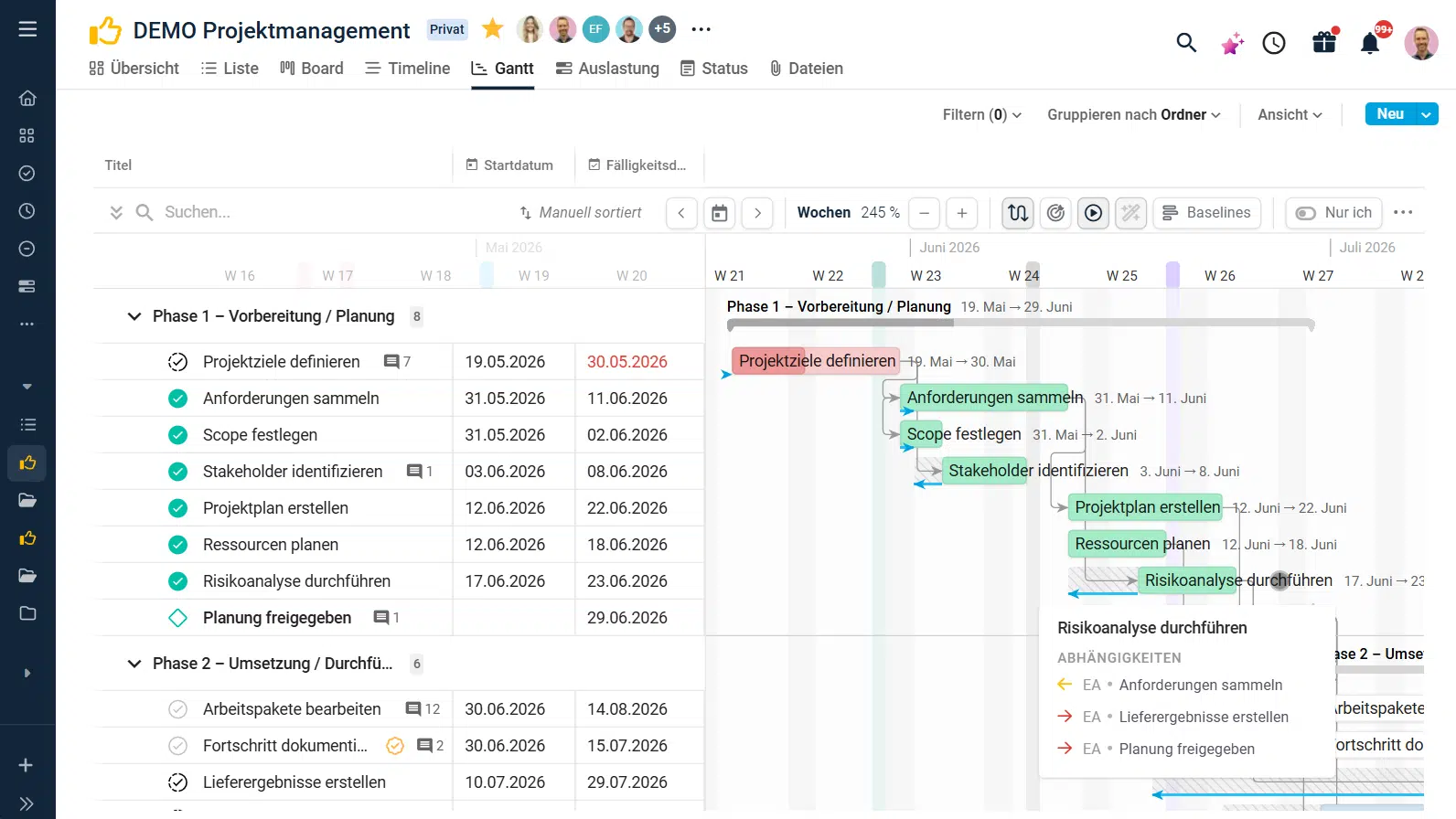The width and height of the screenshot is (1456, 819).
Task: Open the checkmark tasks icon in sidebar
Action: [27, 174]
